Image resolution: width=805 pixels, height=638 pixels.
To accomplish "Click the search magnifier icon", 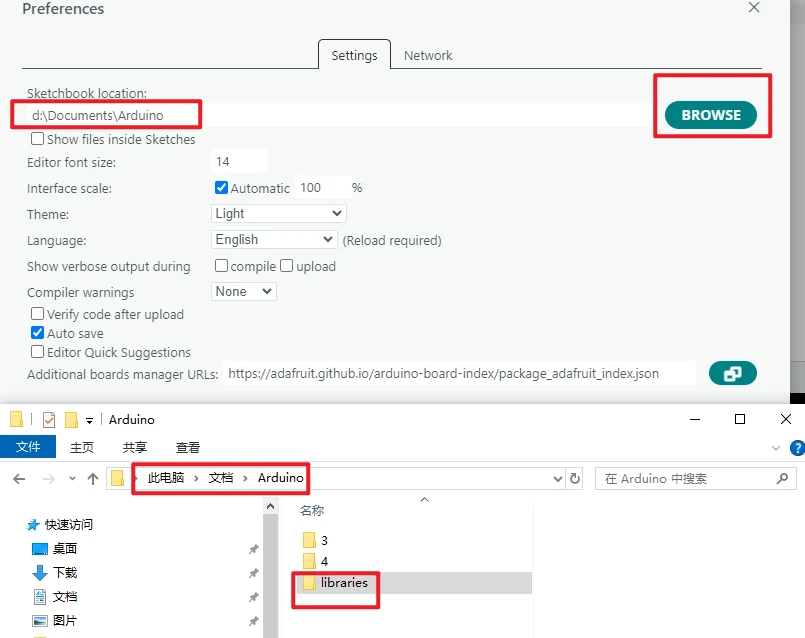I will [782, 479].
